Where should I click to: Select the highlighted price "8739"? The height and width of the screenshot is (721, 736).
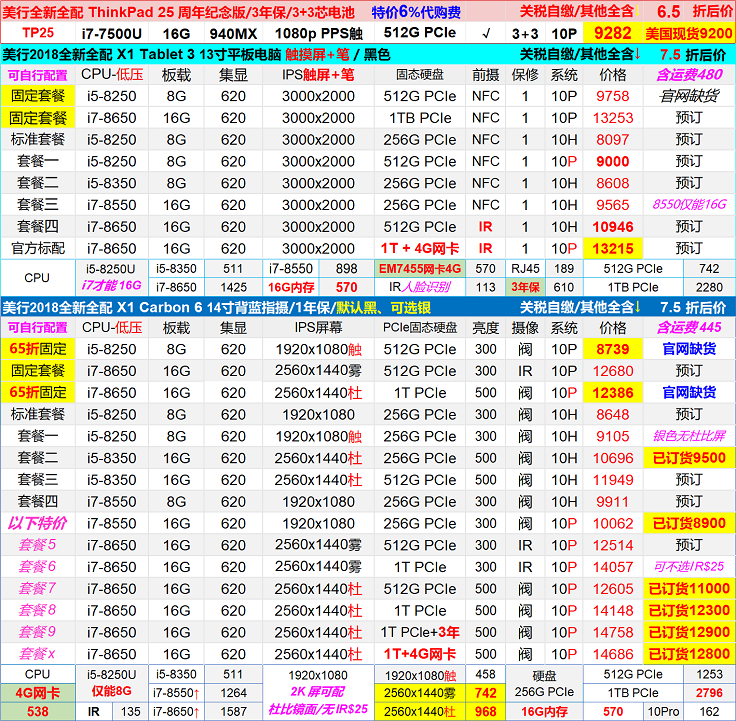tap(613, 349)
